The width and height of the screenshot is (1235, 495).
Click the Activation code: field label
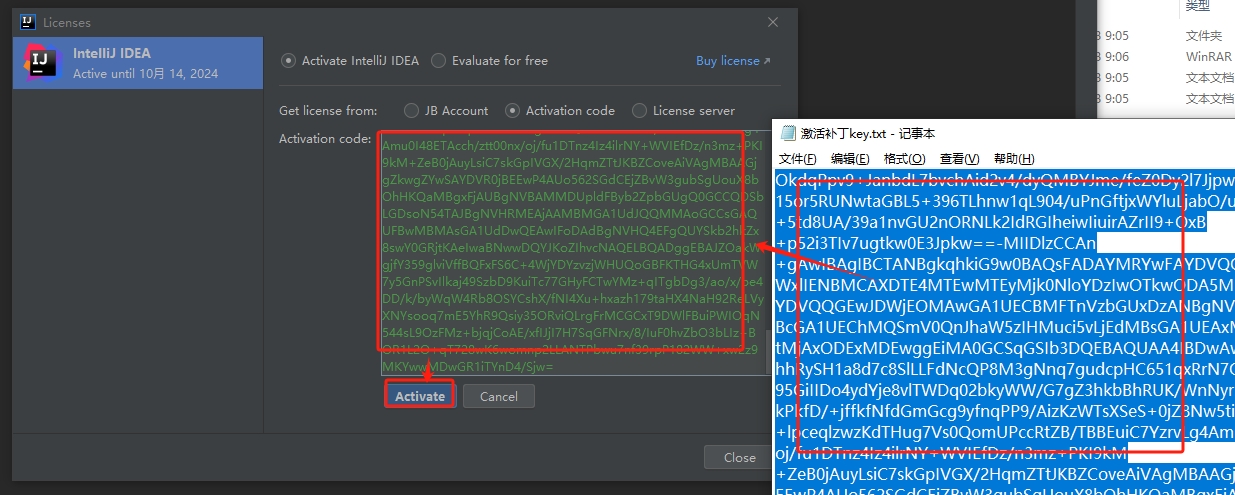(325, 139)
